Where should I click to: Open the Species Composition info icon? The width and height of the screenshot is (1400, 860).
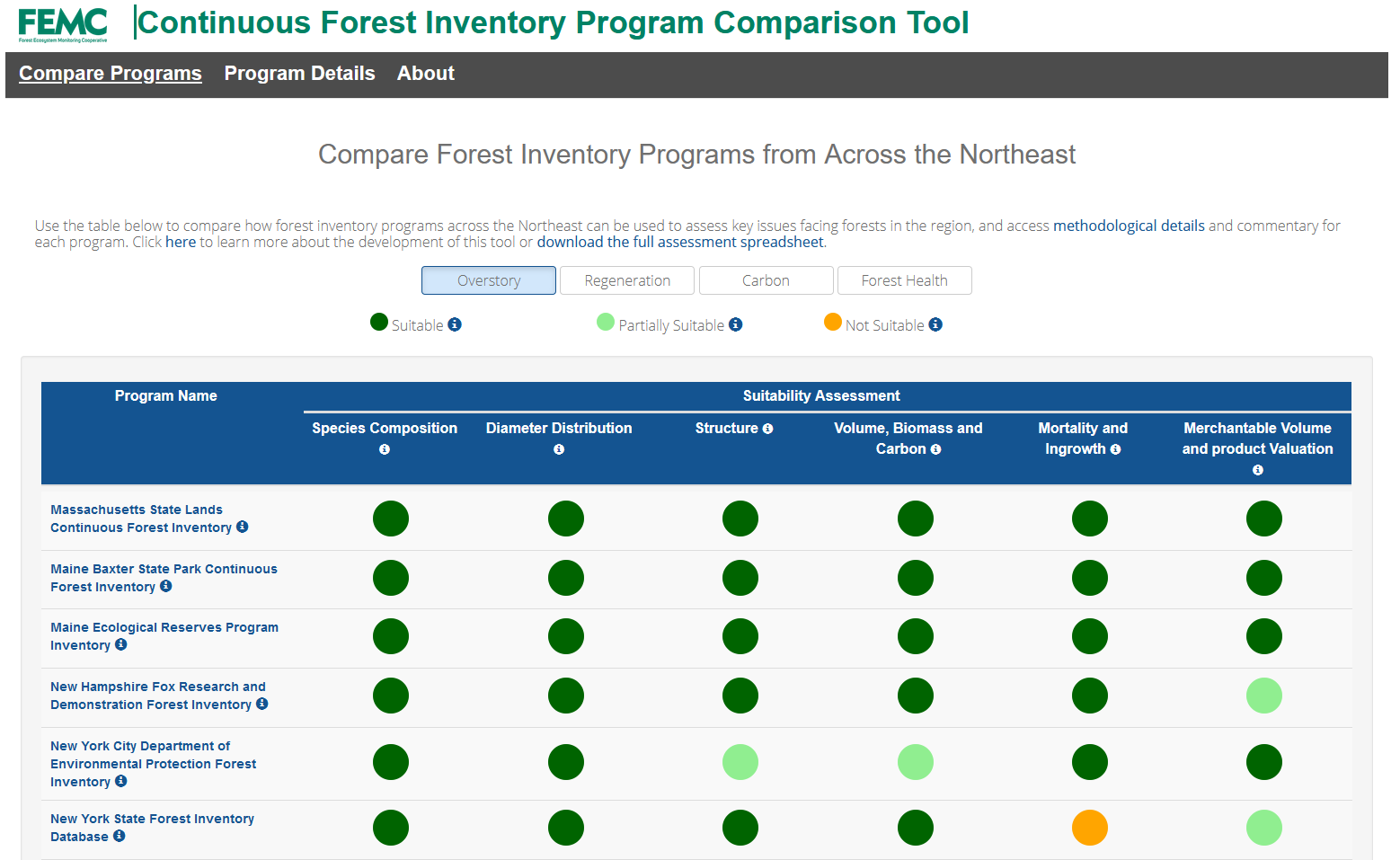(x=384, y=448)
